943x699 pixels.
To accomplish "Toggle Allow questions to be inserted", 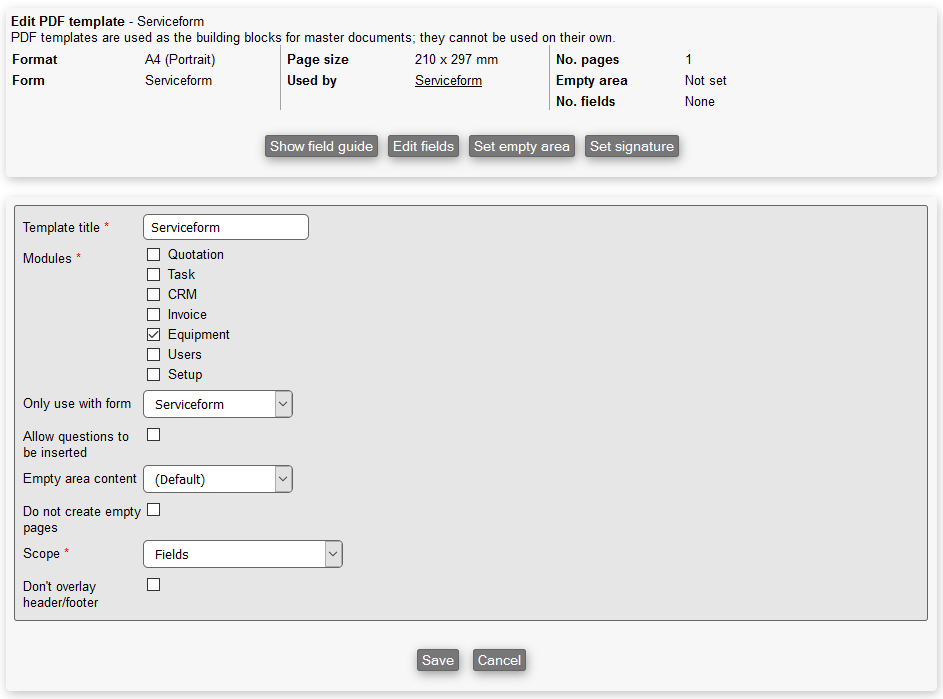I will pyautogui.click(x=154, y=434).
